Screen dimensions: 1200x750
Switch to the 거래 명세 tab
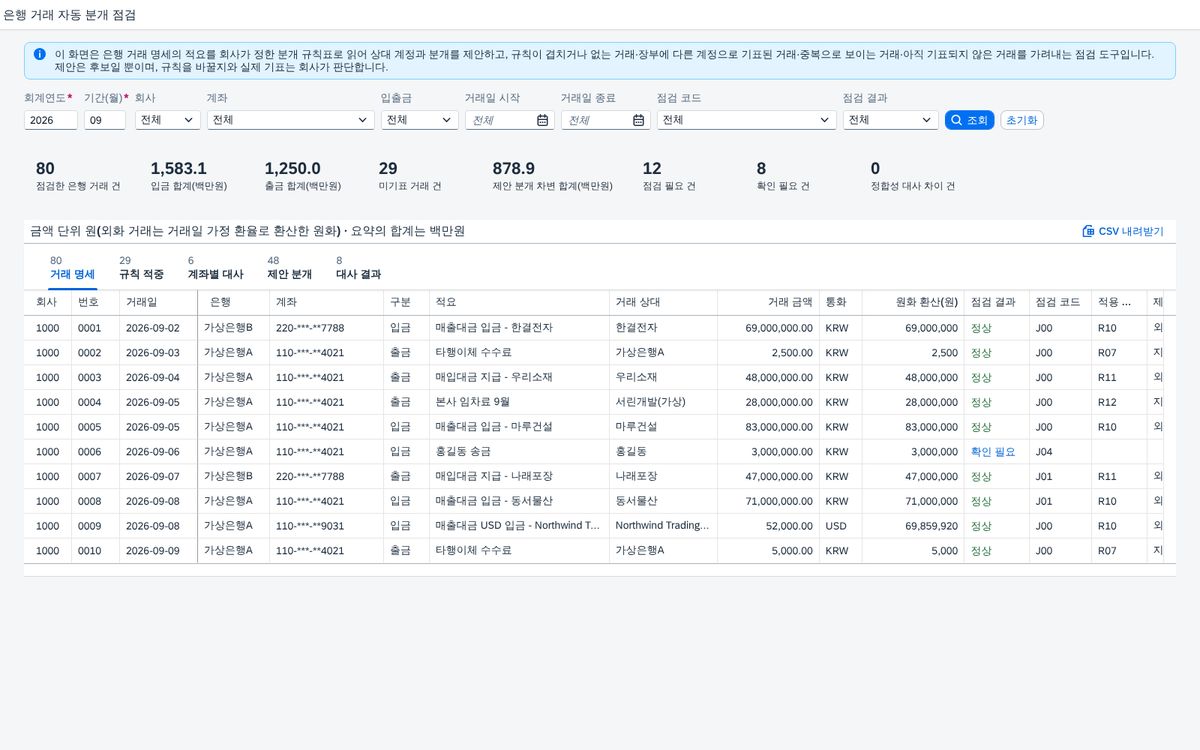click(72, 268)
